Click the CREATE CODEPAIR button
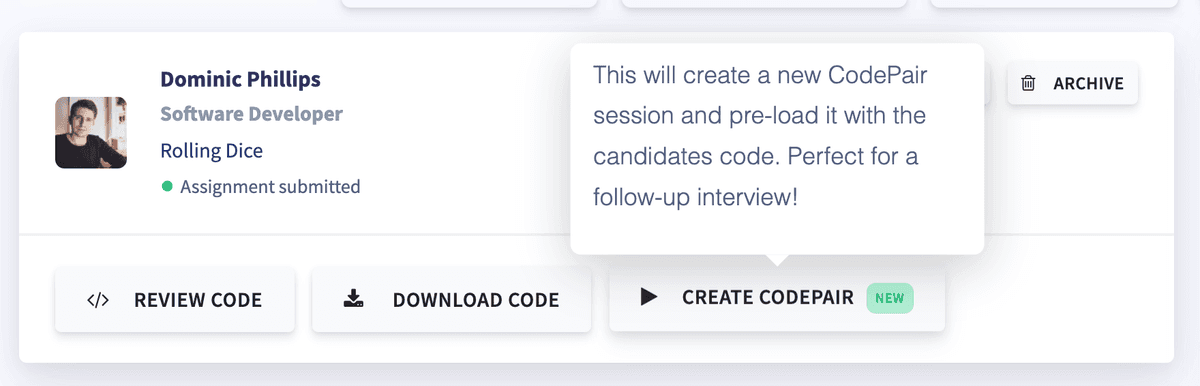This screenshot has height=386, width=1200. tap(777, 298)
